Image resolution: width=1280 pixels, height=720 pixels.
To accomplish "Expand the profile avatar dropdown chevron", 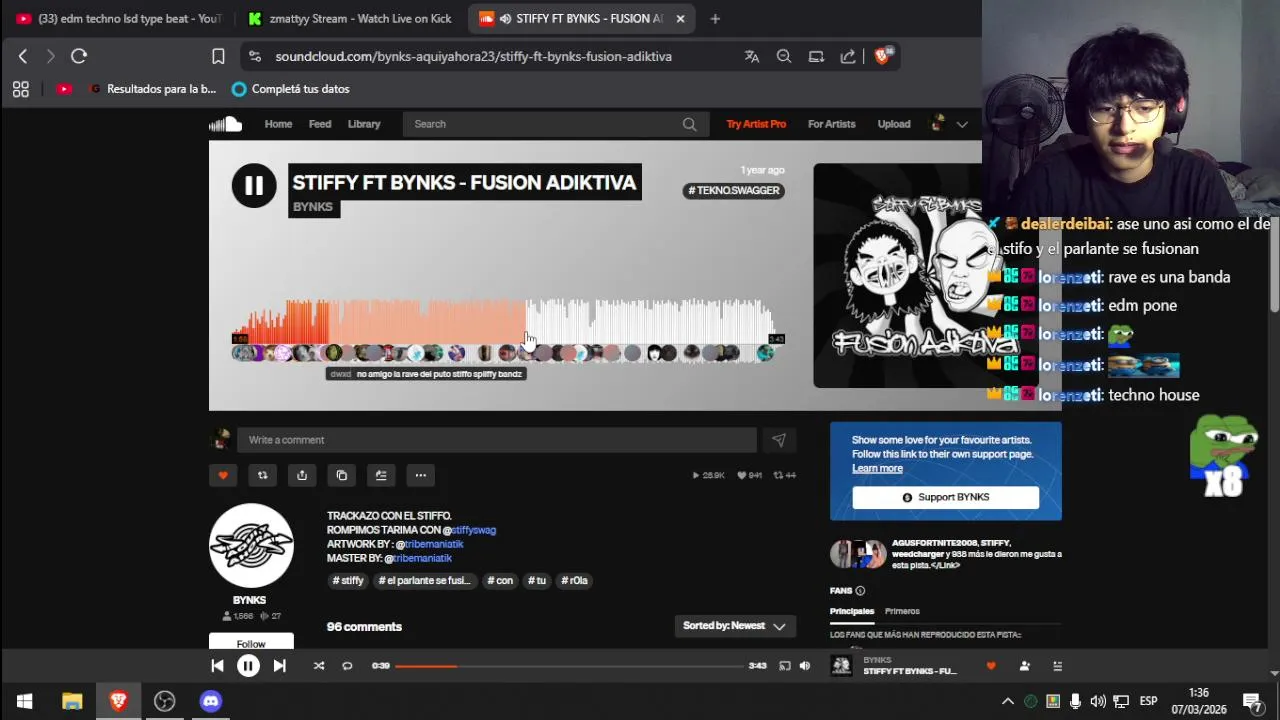I will coord(962,124).
